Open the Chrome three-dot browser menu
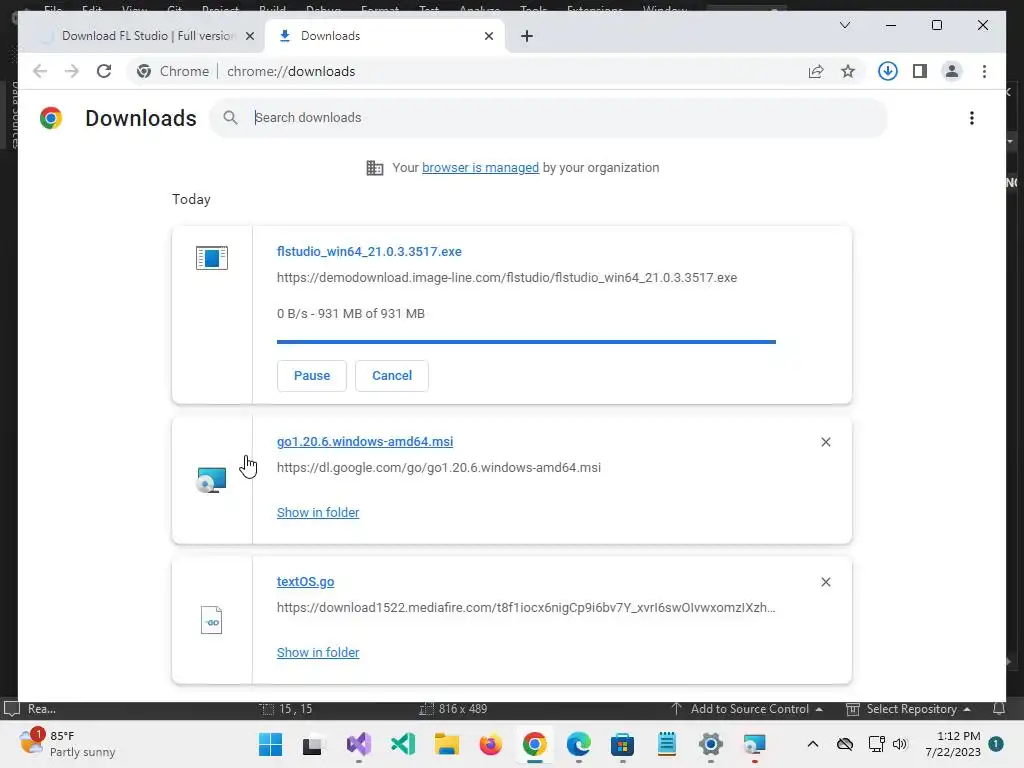 (x=984, y=71)
